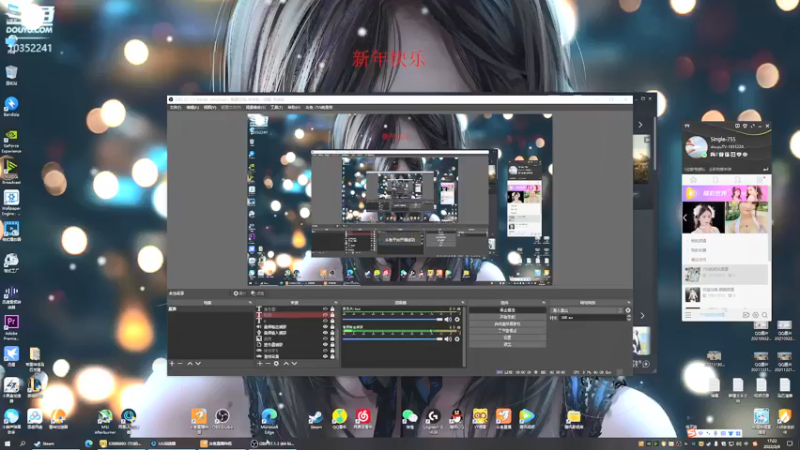Hide the audio input capture source (microphone icon row)
This screenshot has height=450, width=800.
(325, 333)
